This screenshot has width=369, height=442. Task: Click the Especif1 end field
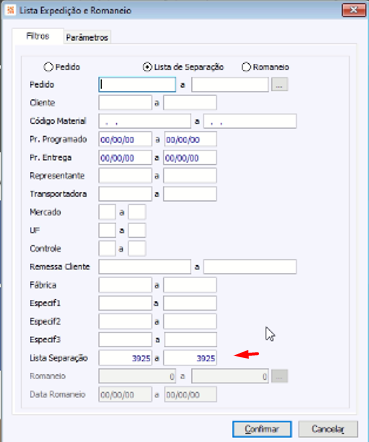[x=190, y=303]
